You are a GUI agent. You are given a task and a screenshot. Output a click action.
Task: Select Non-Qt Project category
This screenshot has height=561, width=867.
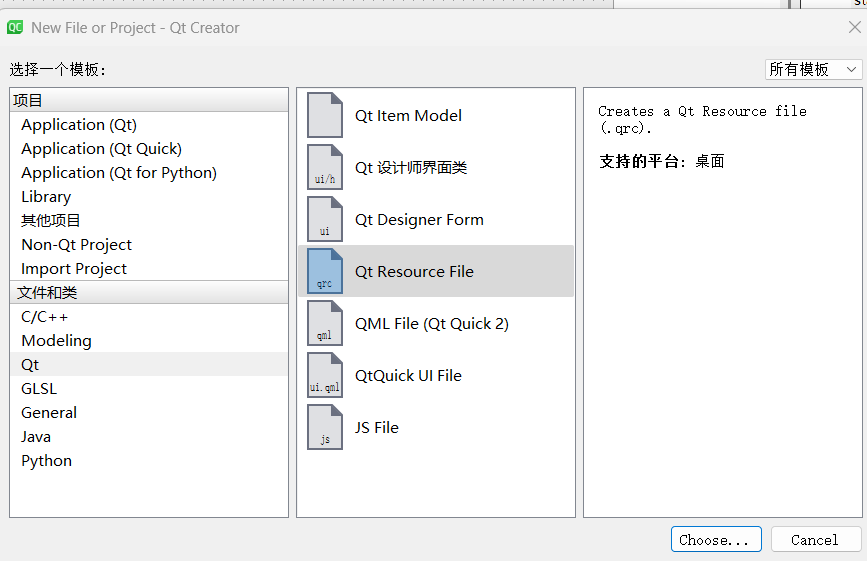pos(149,244)
